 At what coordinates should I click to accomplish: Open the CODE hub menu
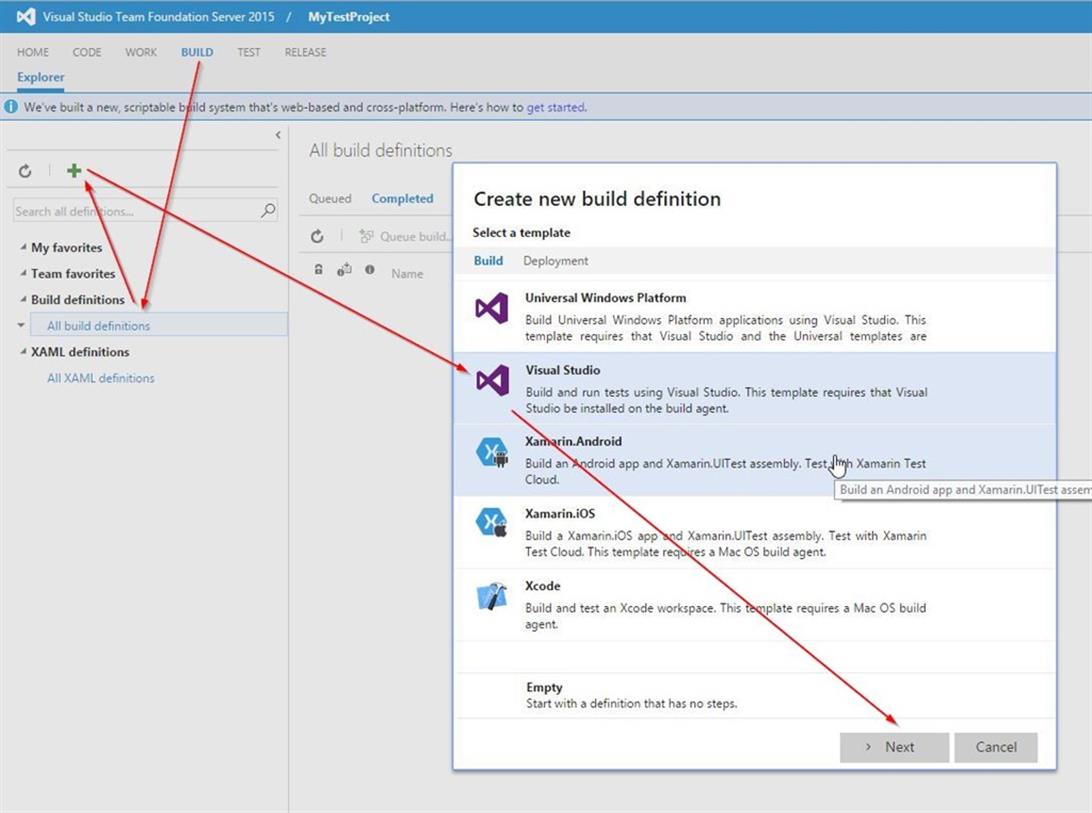(87, 52)
